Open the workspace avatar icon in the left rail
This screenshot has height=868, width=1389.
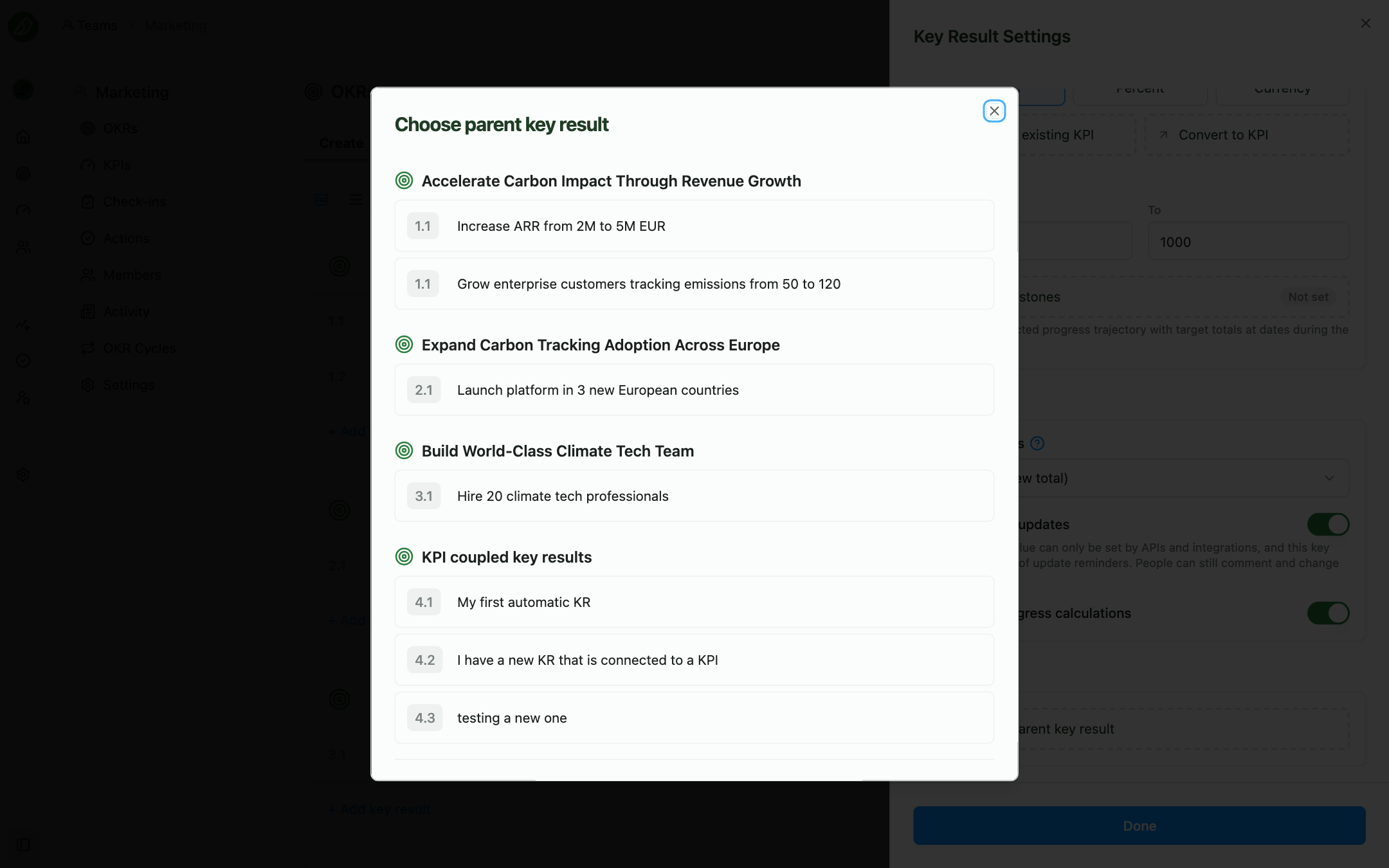coord(23,89)
